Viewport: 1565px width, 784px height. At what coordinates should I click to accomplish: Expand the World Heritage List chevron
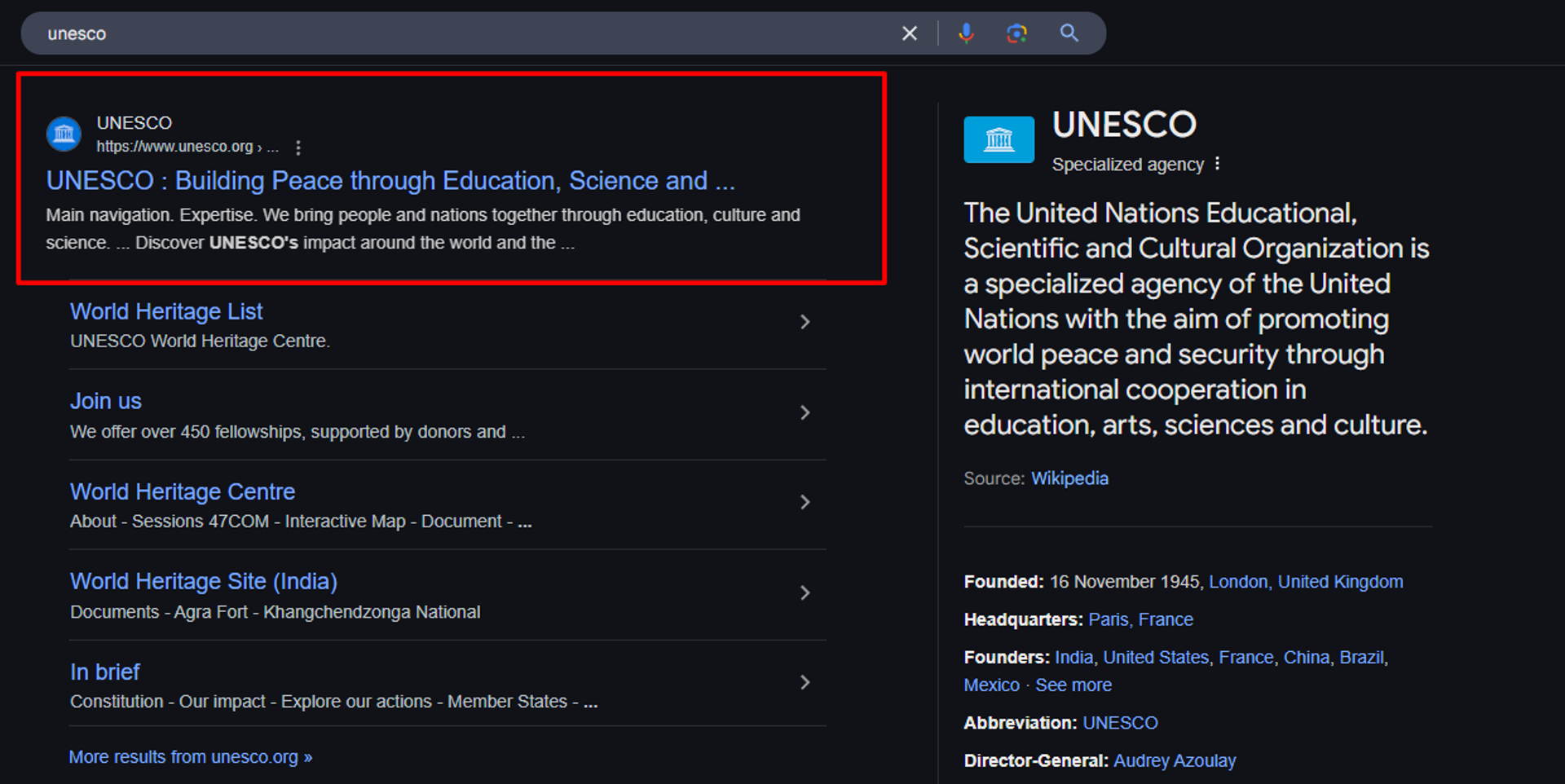click(805, 322)
